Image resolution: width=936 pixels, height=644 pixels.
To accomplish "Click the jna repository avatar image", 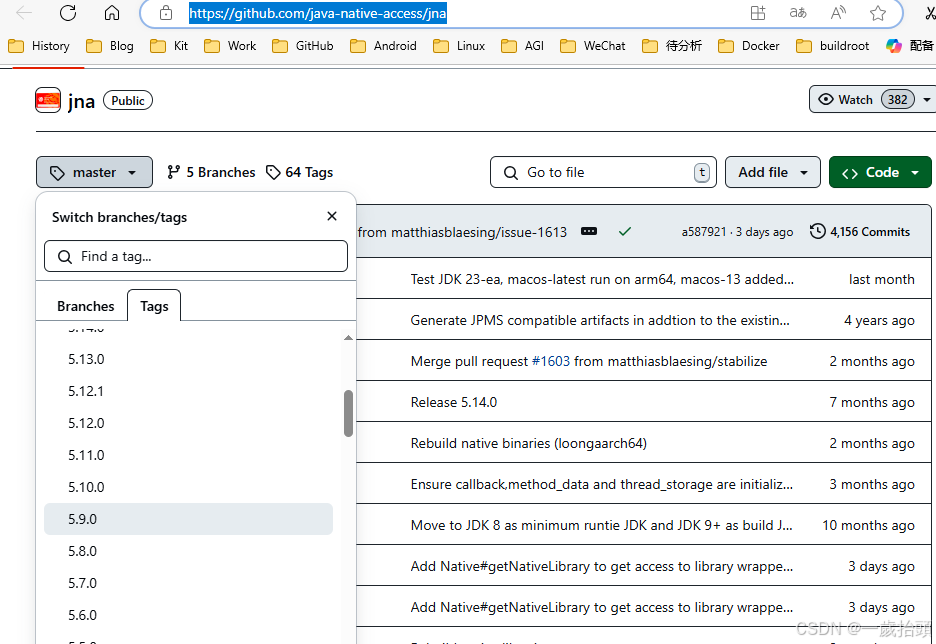I will [48, 100].
